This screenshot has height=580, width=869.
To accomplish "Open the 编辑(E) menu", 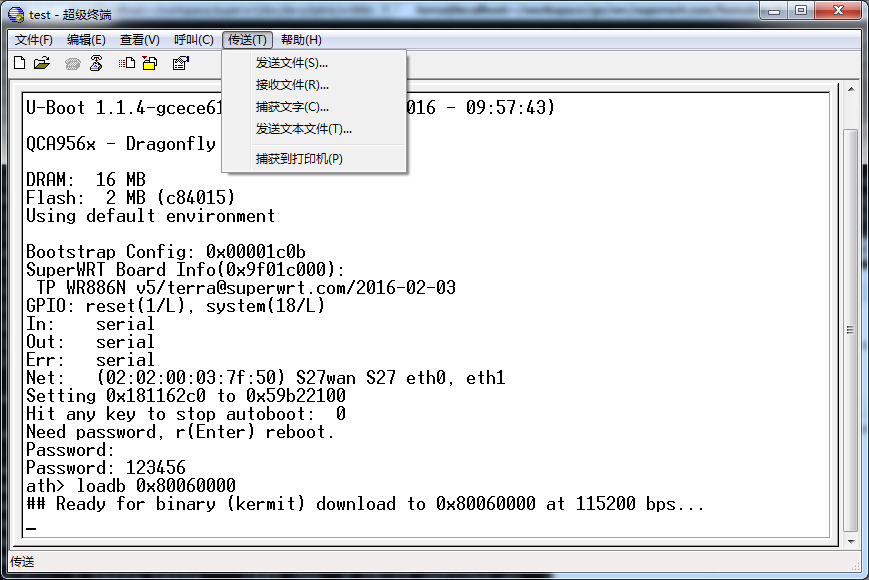I will click(86, 40).
